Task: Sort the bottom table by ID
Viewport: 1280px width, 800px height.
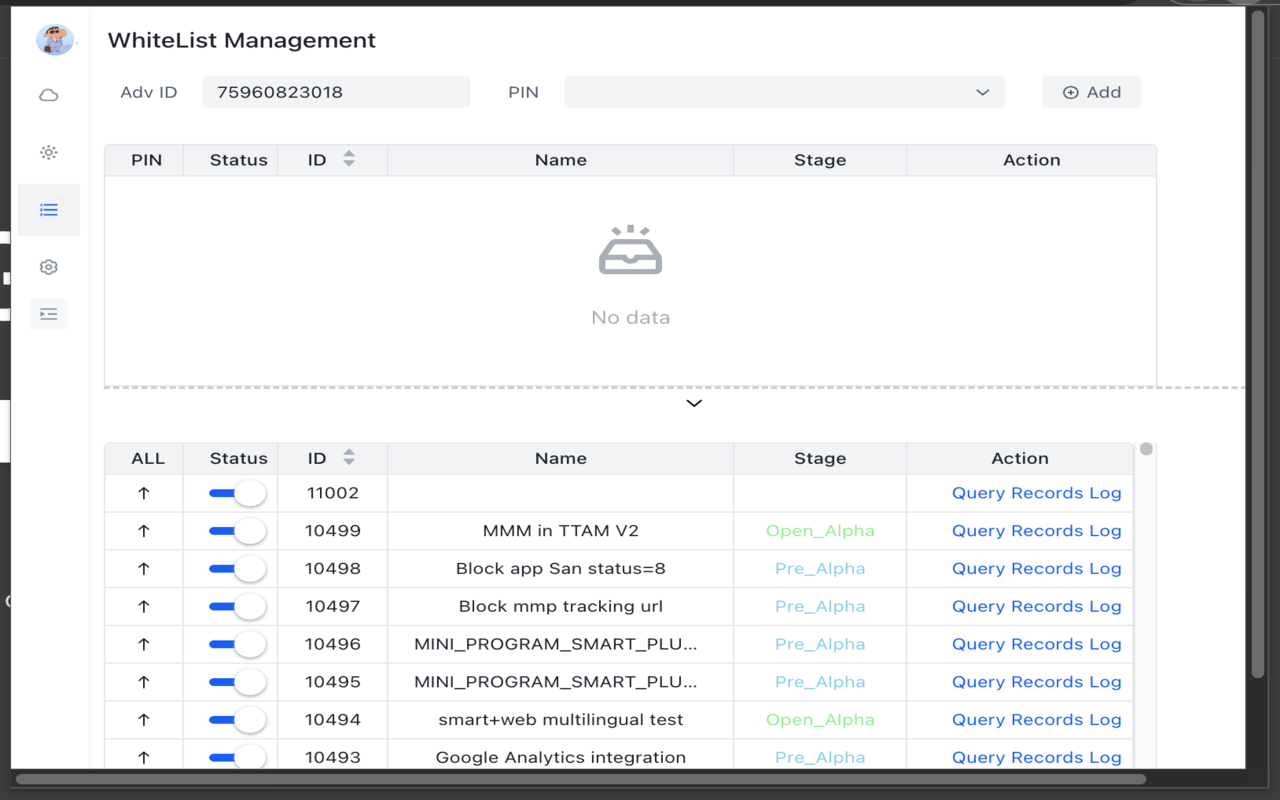Action: click(349, 457)
